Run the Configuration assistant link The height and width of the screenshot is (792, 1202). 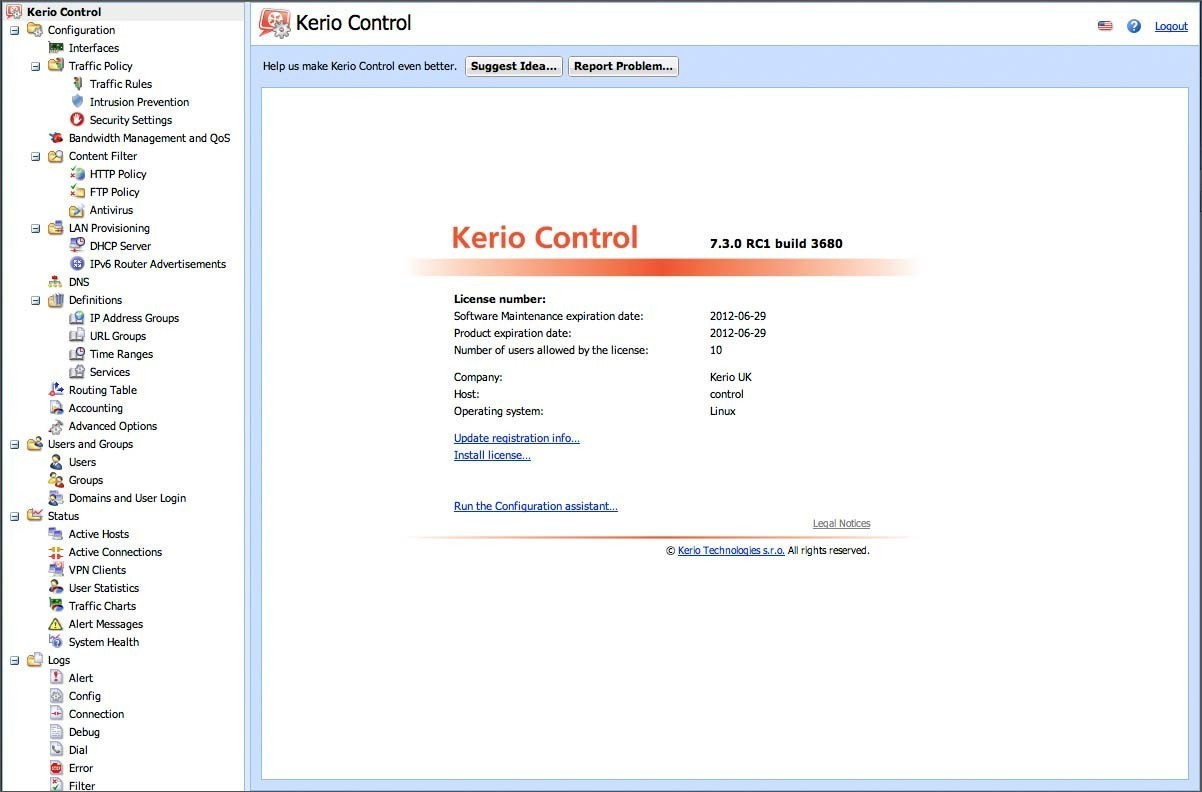click(x=536, y=506)
